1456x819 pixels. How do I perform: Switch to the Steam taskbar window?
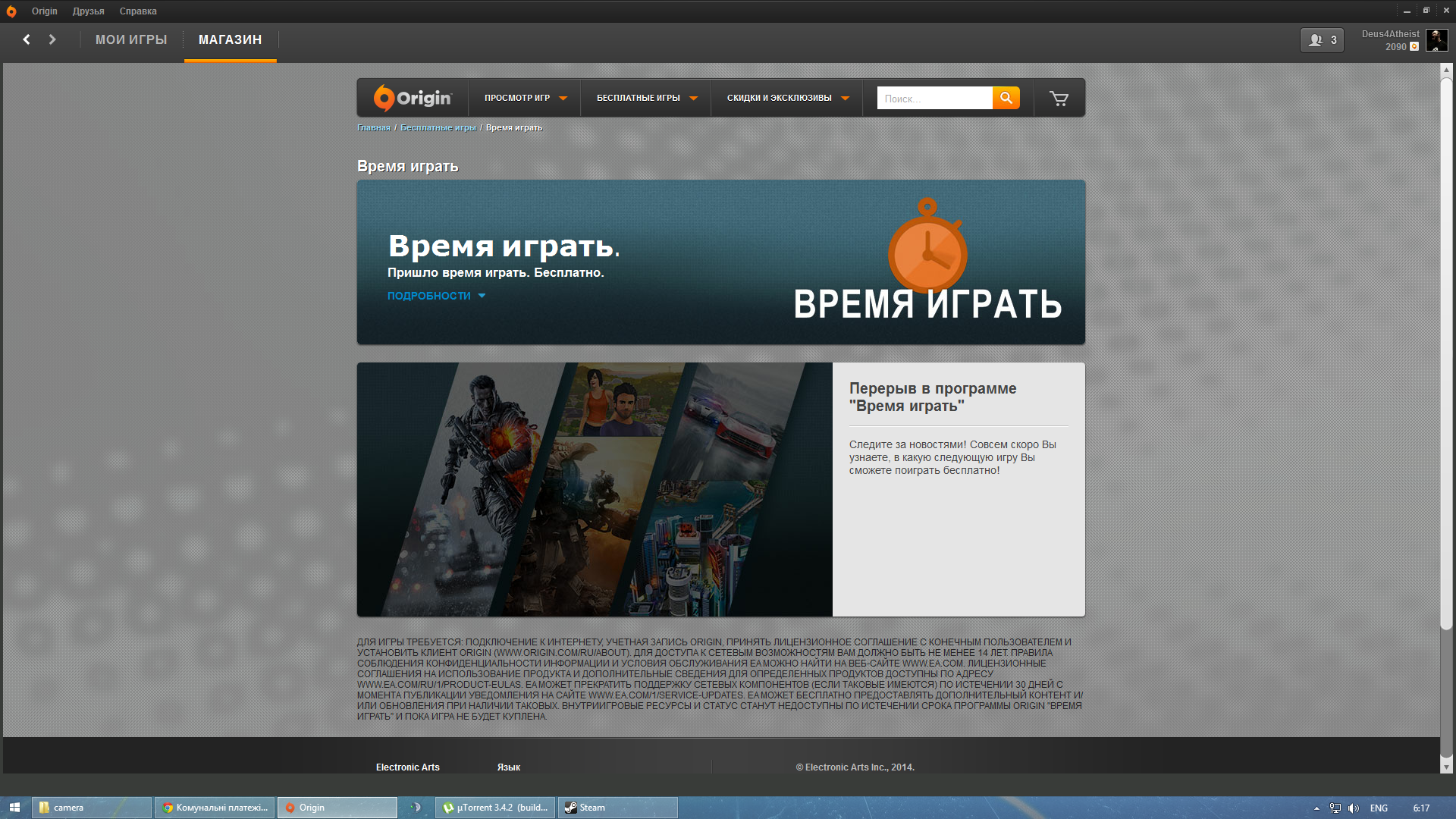pyautogui.click(x=617, y=808)
